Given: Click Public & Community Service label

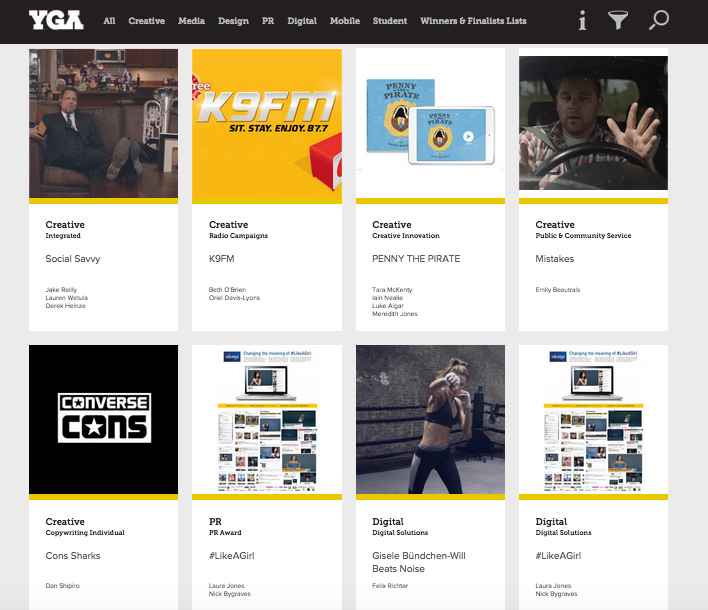Looking at the screenshot, I should 583,236.
